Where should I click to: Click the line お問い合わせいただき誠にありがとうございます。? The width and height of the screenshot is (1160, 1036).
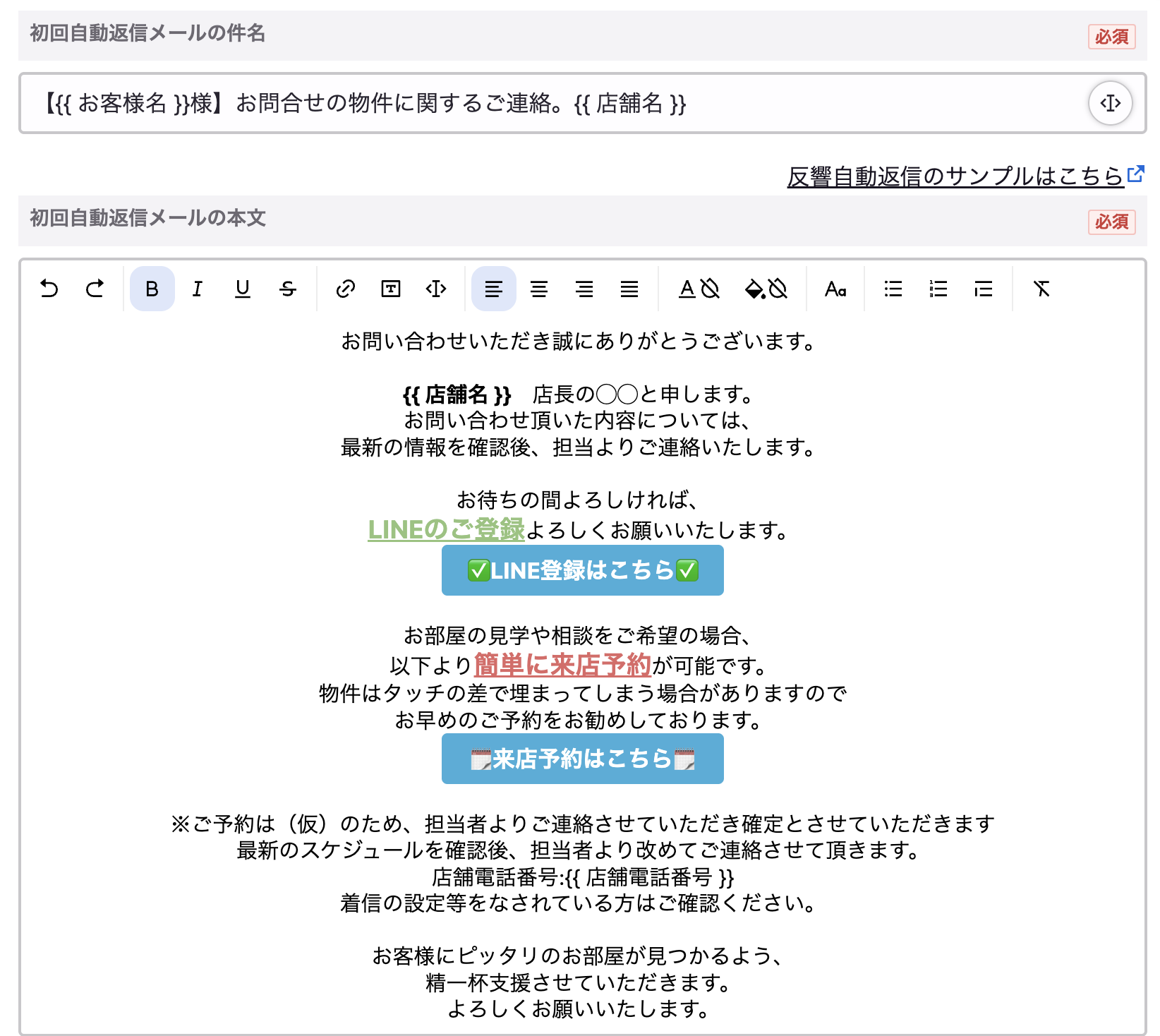[x=580, y=342]
